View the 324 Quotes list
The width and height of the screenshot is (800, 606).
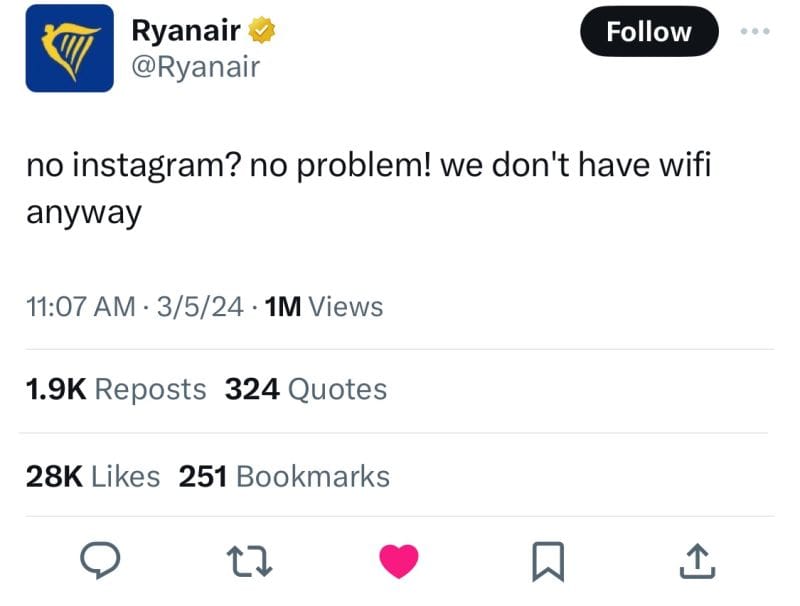(306, 389)
